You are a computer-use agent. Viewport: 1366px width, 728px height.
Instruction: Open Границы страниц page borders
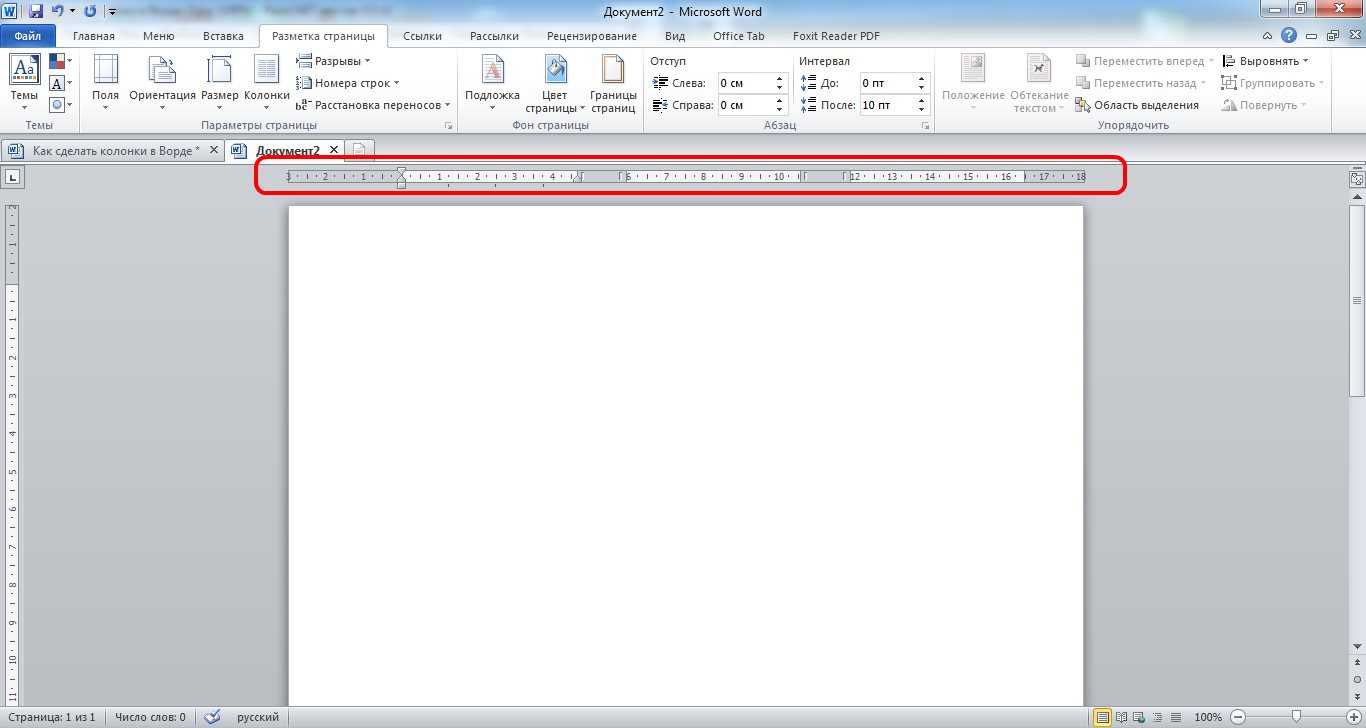[613, 82]
